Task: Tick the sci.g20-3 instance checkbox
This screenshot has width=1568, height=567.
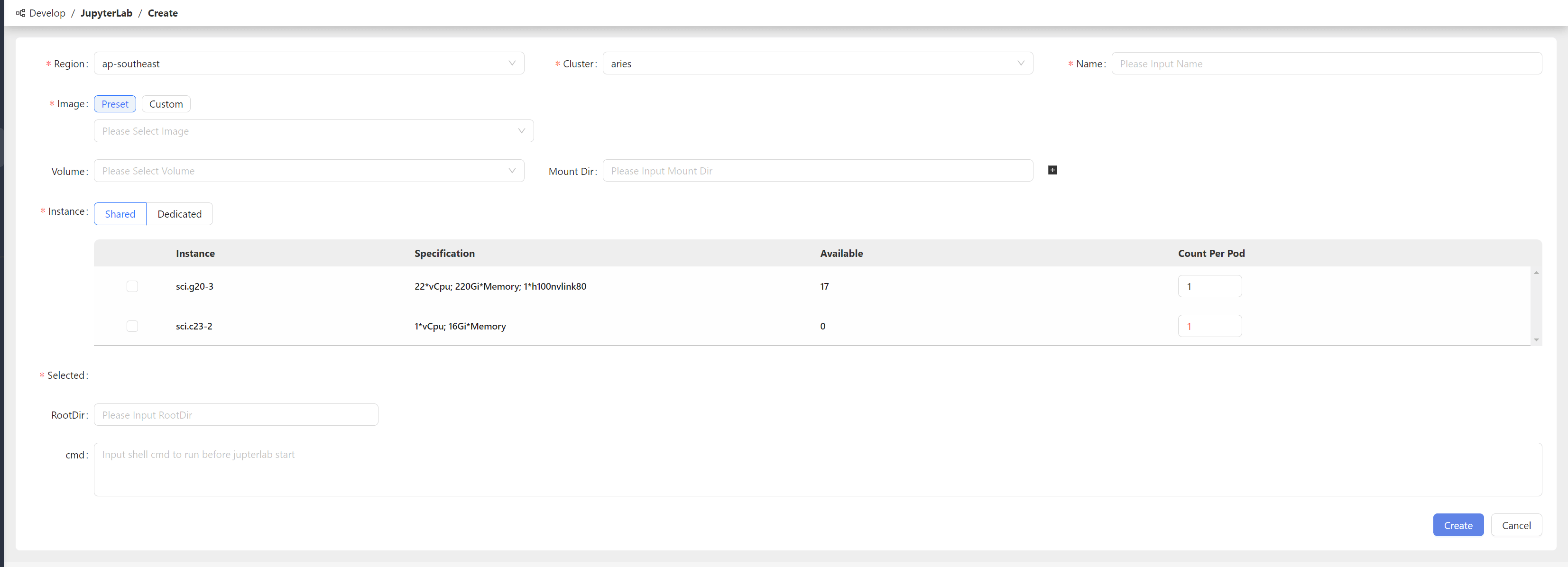Action: (132, 286)
